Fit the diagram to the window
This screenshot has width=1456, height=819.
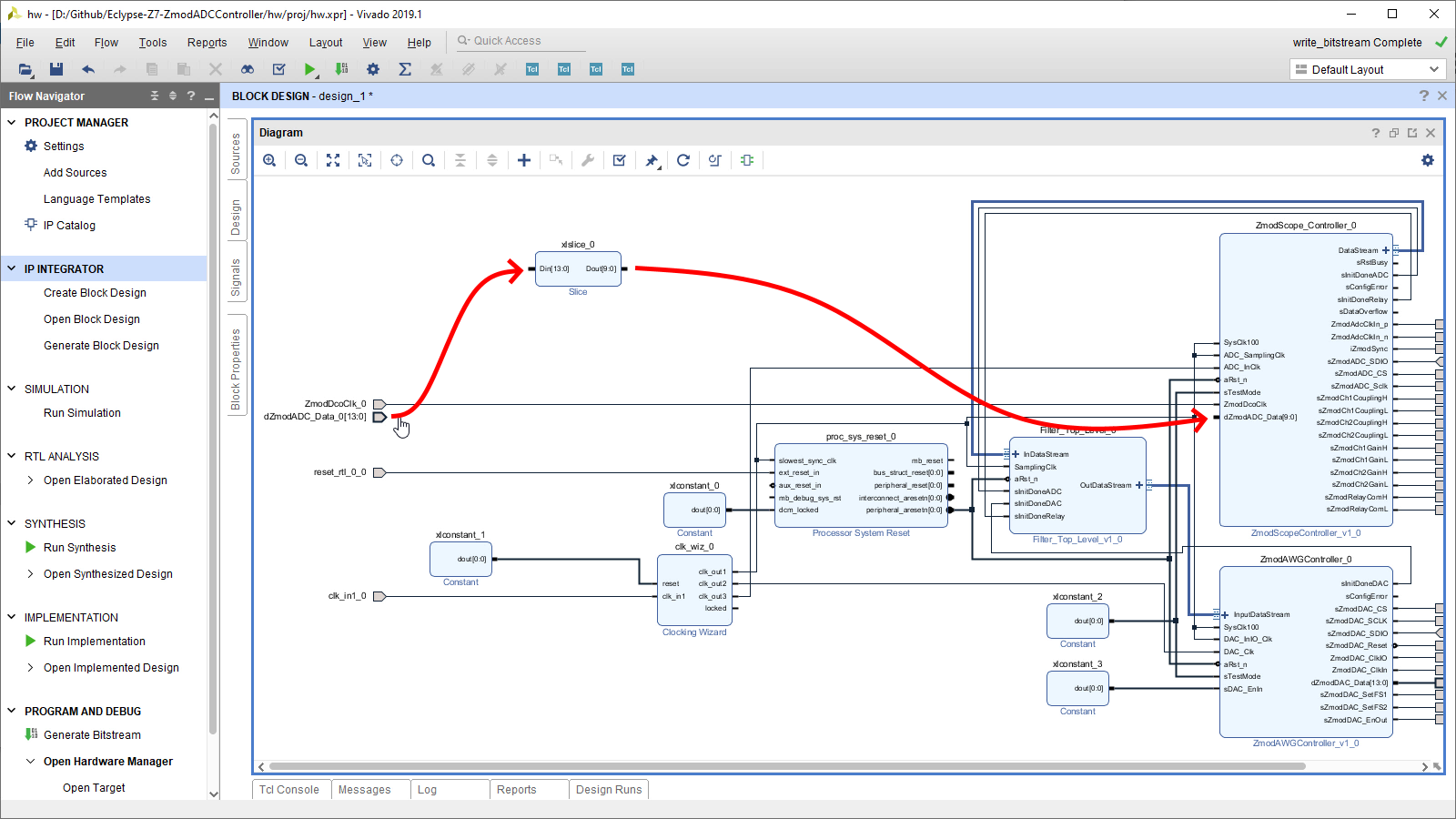point(333,160)
